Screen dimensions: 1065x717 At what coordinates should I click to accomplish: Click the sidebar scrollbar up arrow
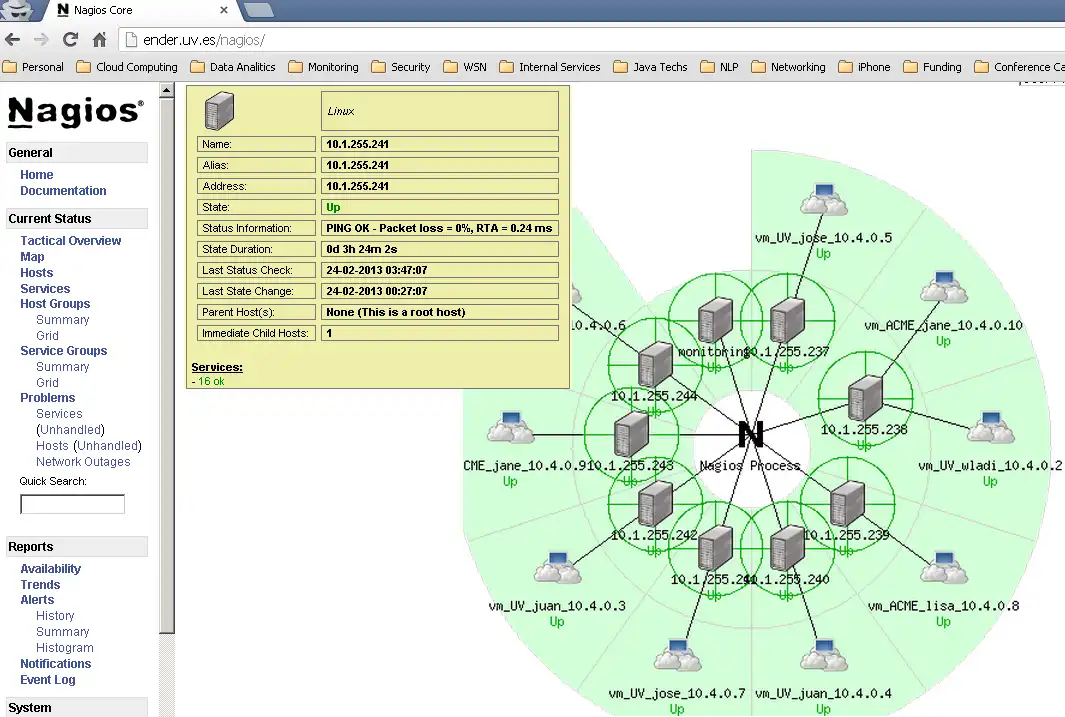coord(166,90)
